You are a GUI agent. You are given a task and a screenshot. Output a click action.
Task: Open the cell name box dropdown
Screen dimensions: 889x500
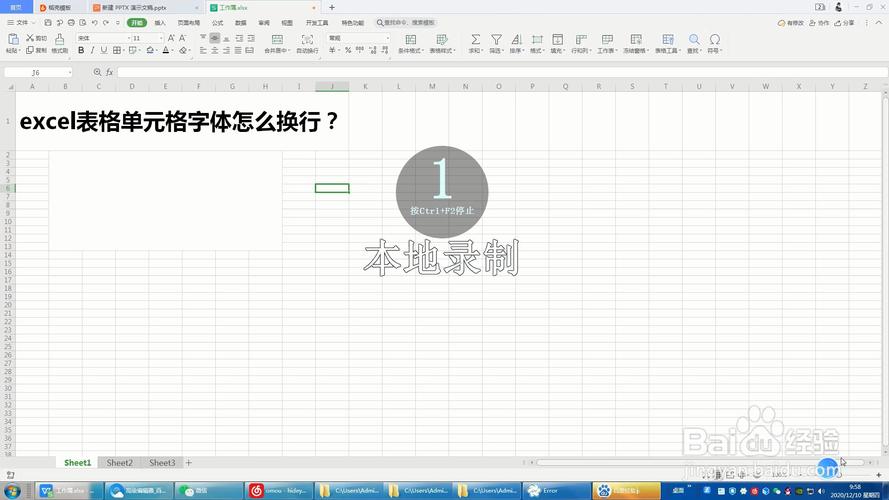70,73
